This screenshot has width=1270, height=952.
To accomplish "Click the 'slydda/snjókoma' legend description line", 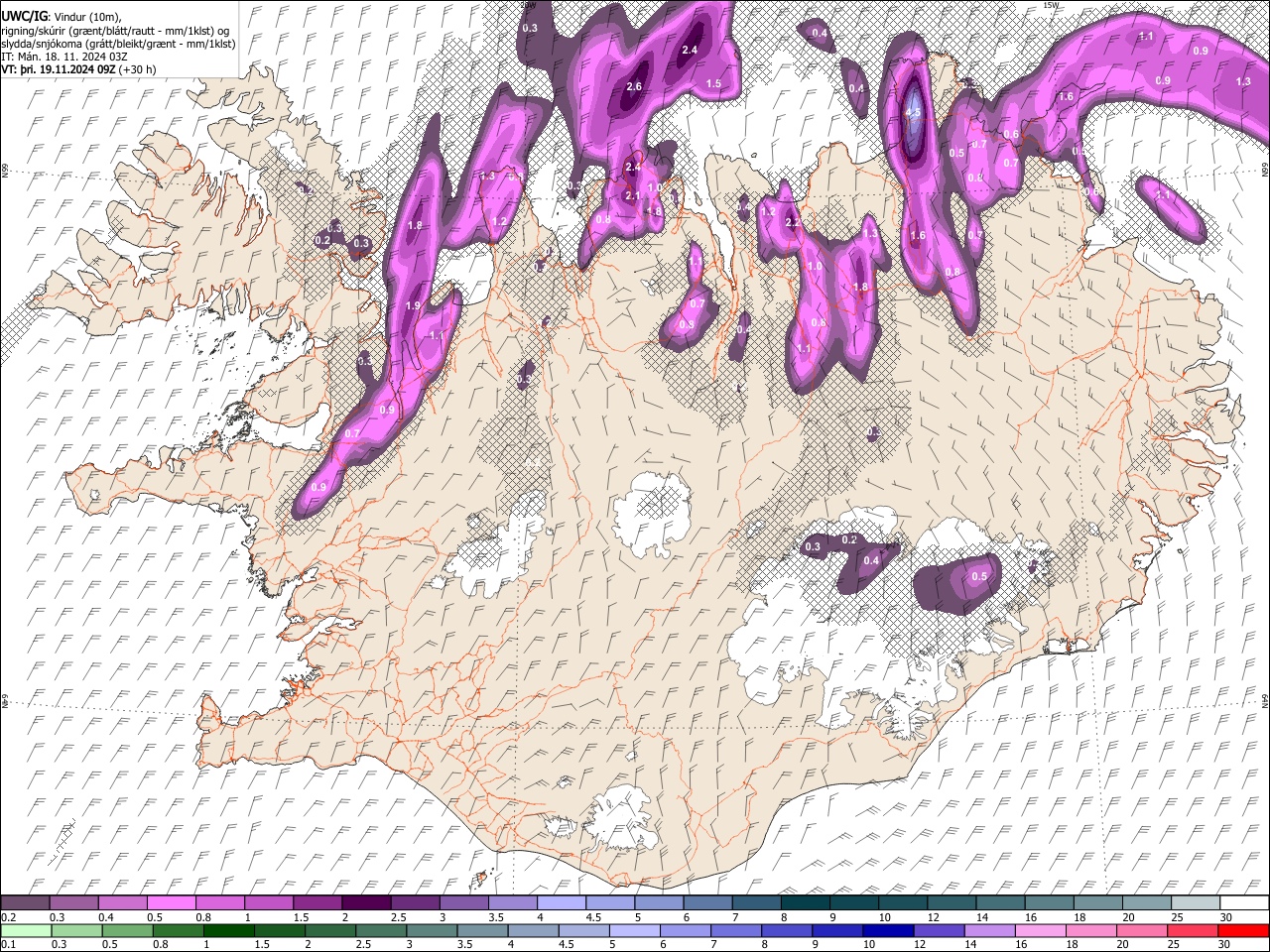I will tap(118, 44).
